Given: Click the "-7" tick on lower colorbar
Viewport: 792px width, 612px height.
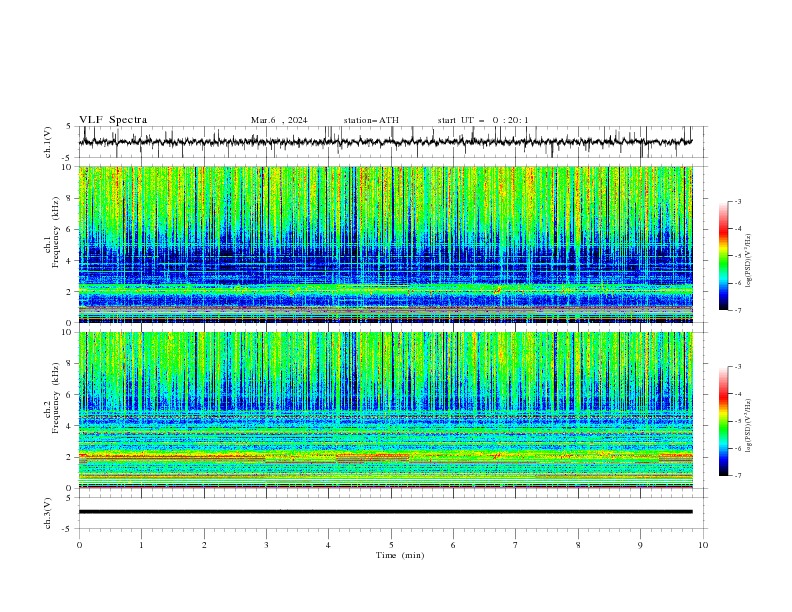Looking at the screenshot, I should click(x=737, y=475).
